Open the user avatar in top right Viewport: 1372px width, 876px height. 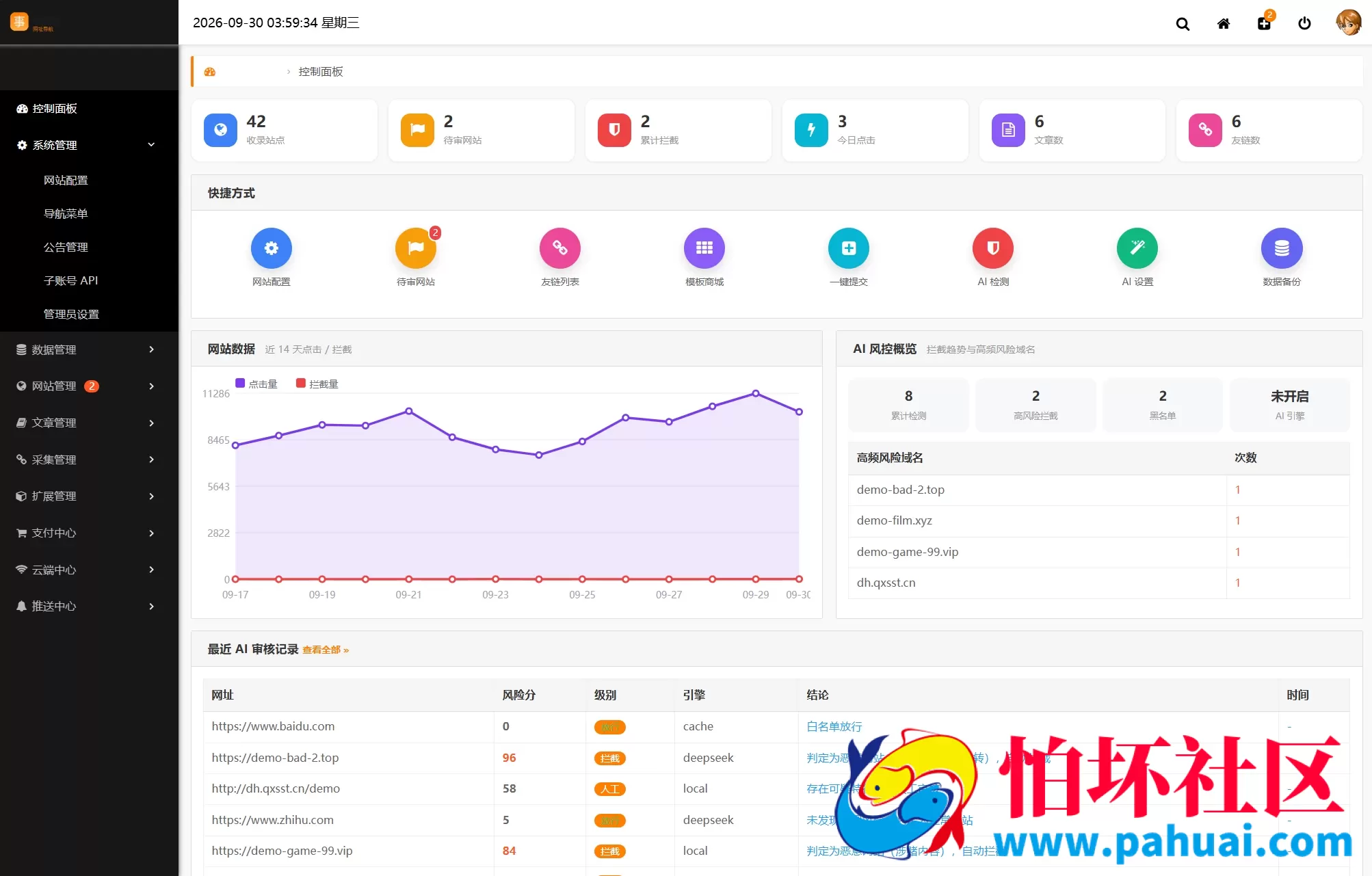point(1349,23)
